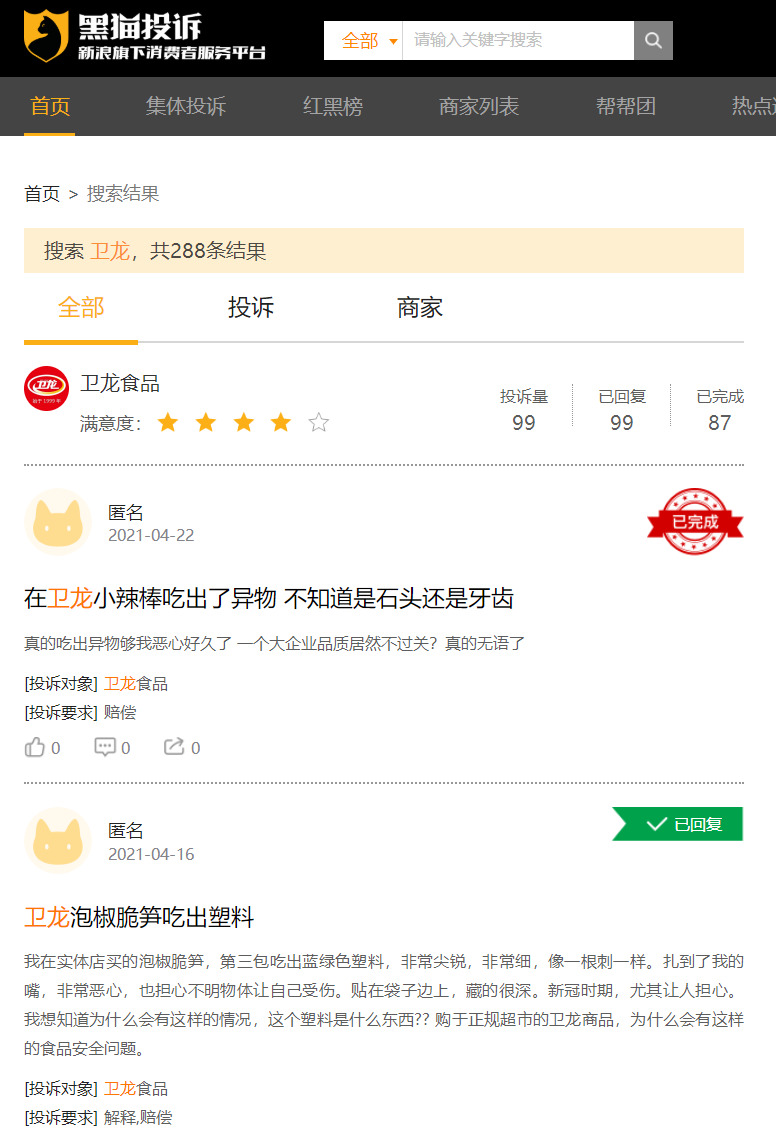Image resolution: width=776 pixels, height=1137 pixels.
Task: Click the magnifier search button
Action: 653,40
